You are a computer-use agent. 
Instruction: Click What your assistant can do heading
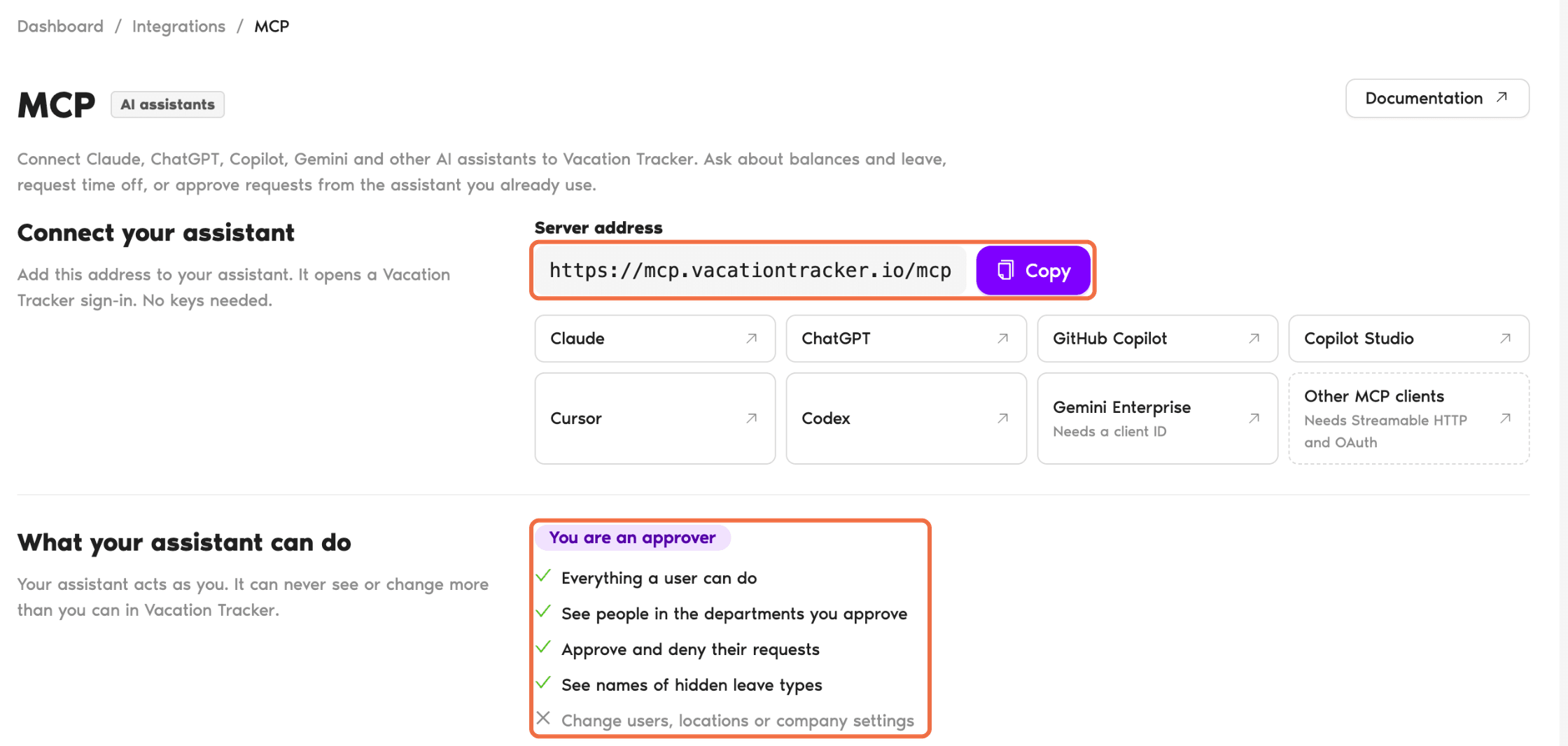pyautogui.click(x=184, y=543)
